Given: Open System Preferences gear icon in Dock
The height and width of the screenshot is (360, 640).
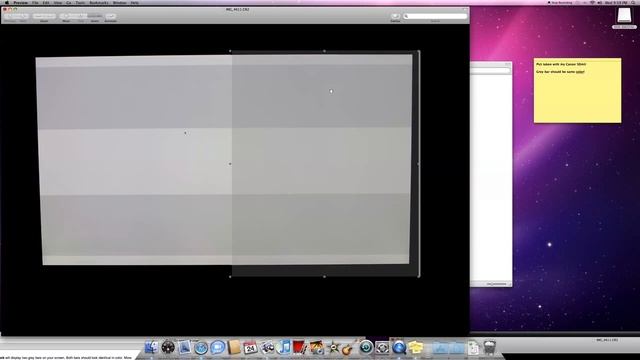Looking at the screenshot, I should [x=382, y=348].
